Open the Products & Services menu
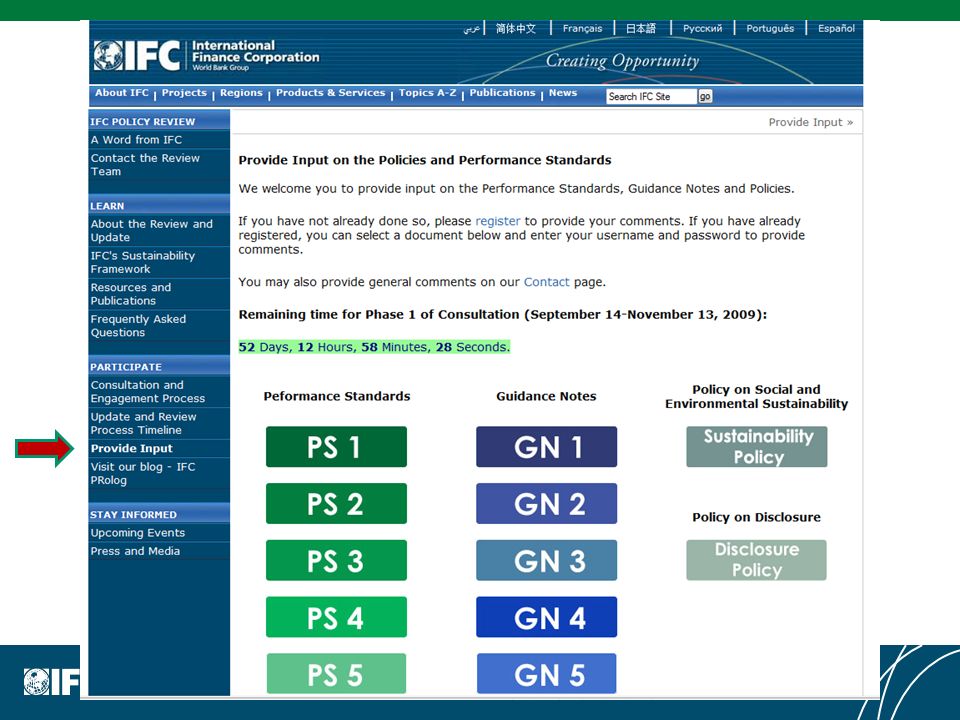The image size is (960, 720). (x=331, y=92)
